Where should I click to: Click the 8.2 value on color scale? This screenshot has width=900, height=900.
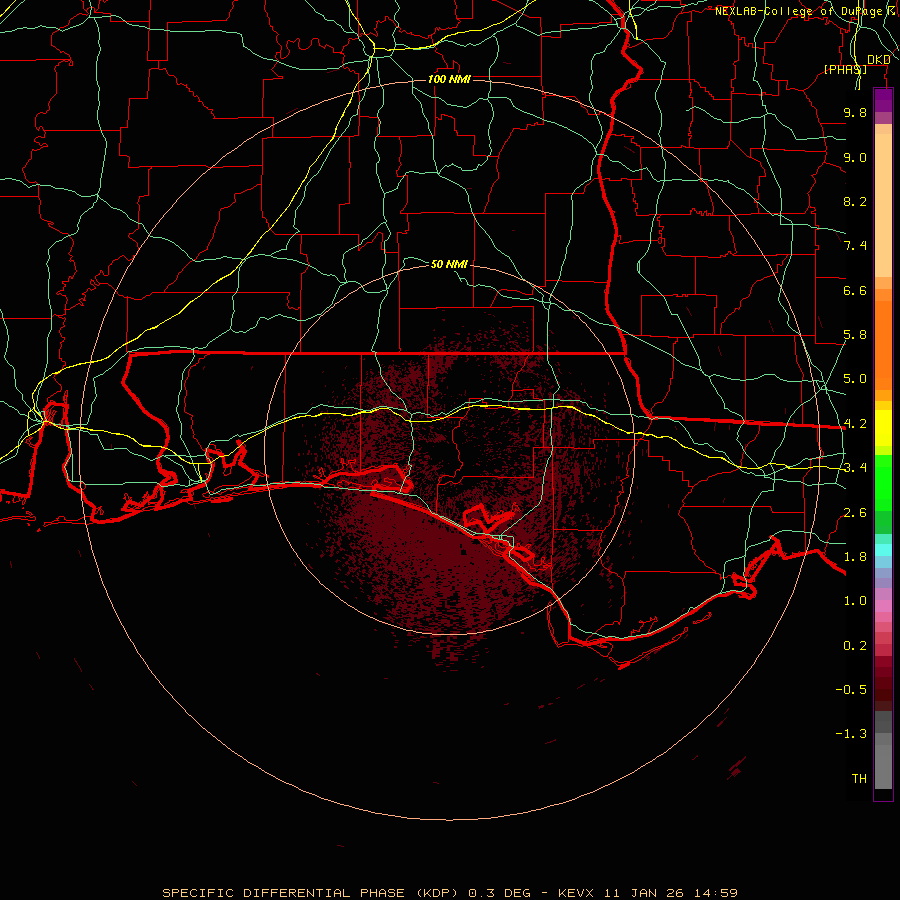click(855, 201)
